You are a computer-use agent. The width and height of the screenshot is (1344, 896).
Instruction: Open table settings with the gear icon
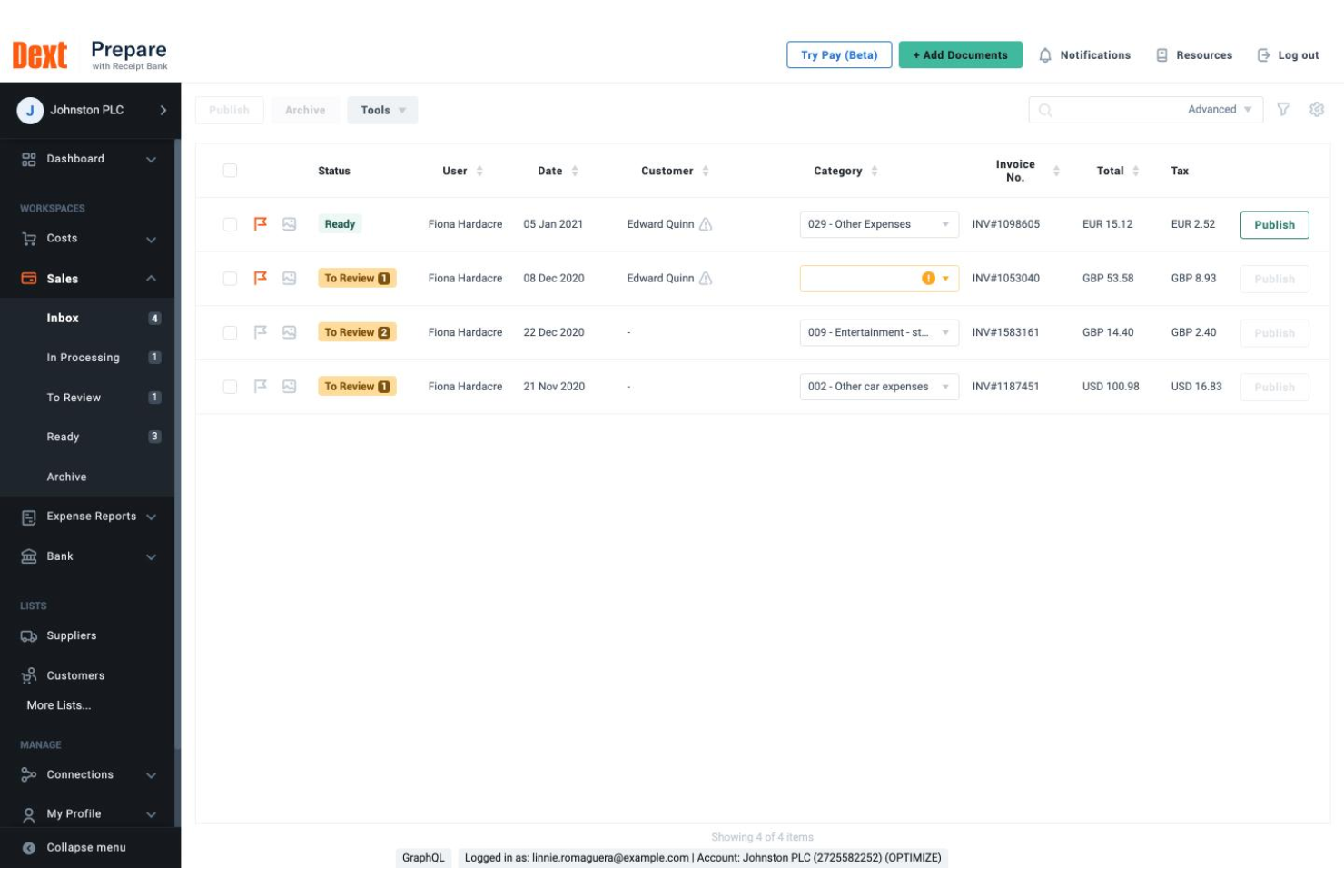tap(1316, 109)
